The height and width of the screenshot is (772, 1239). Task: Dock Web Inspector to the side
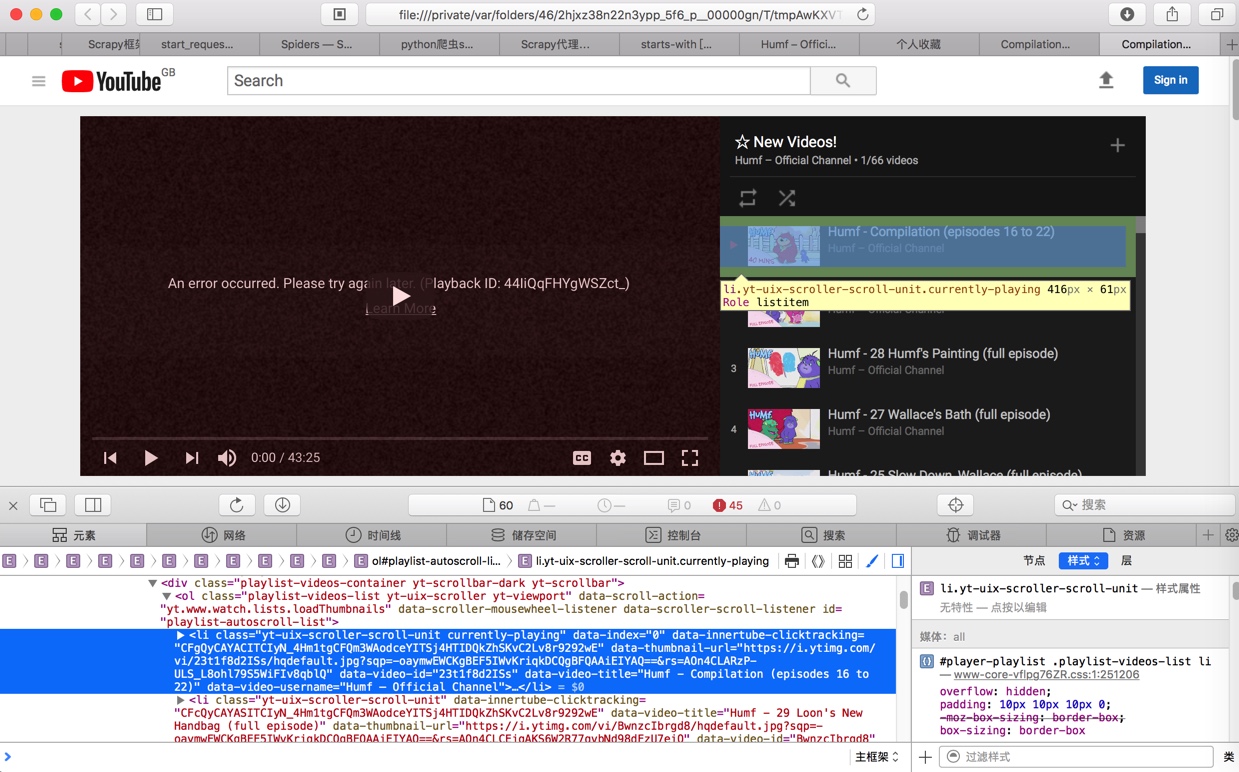[93, 505]
